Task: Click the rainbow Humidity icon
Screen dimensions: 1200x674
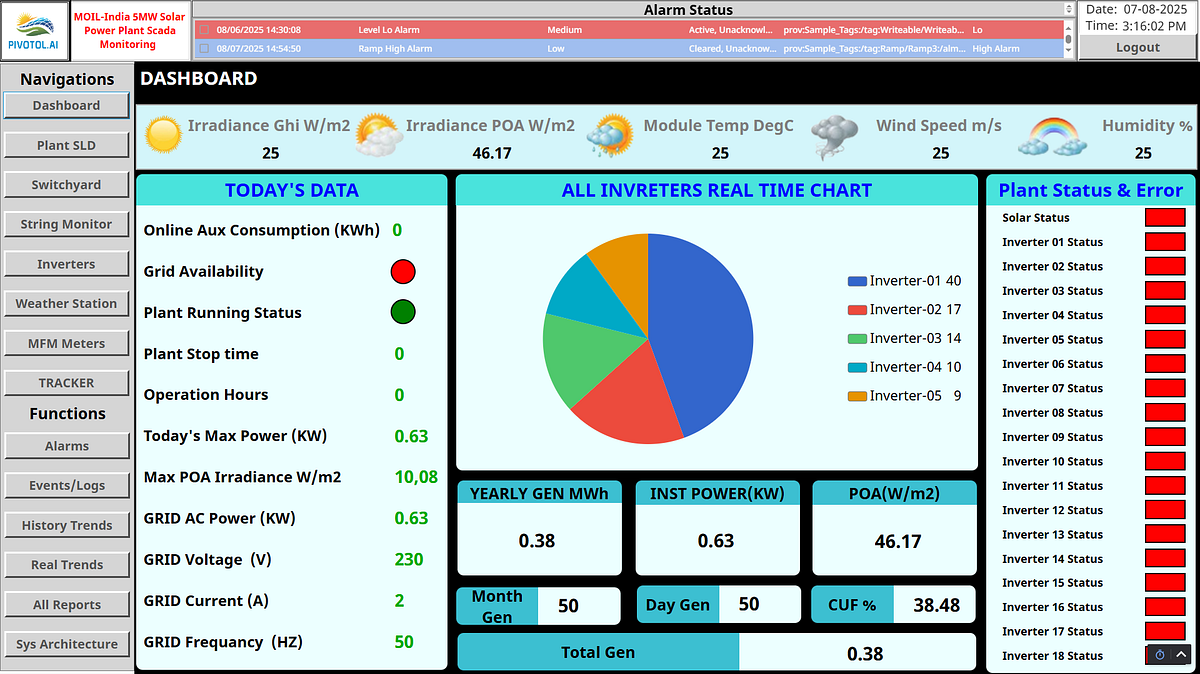Action: coord(1051,137)
